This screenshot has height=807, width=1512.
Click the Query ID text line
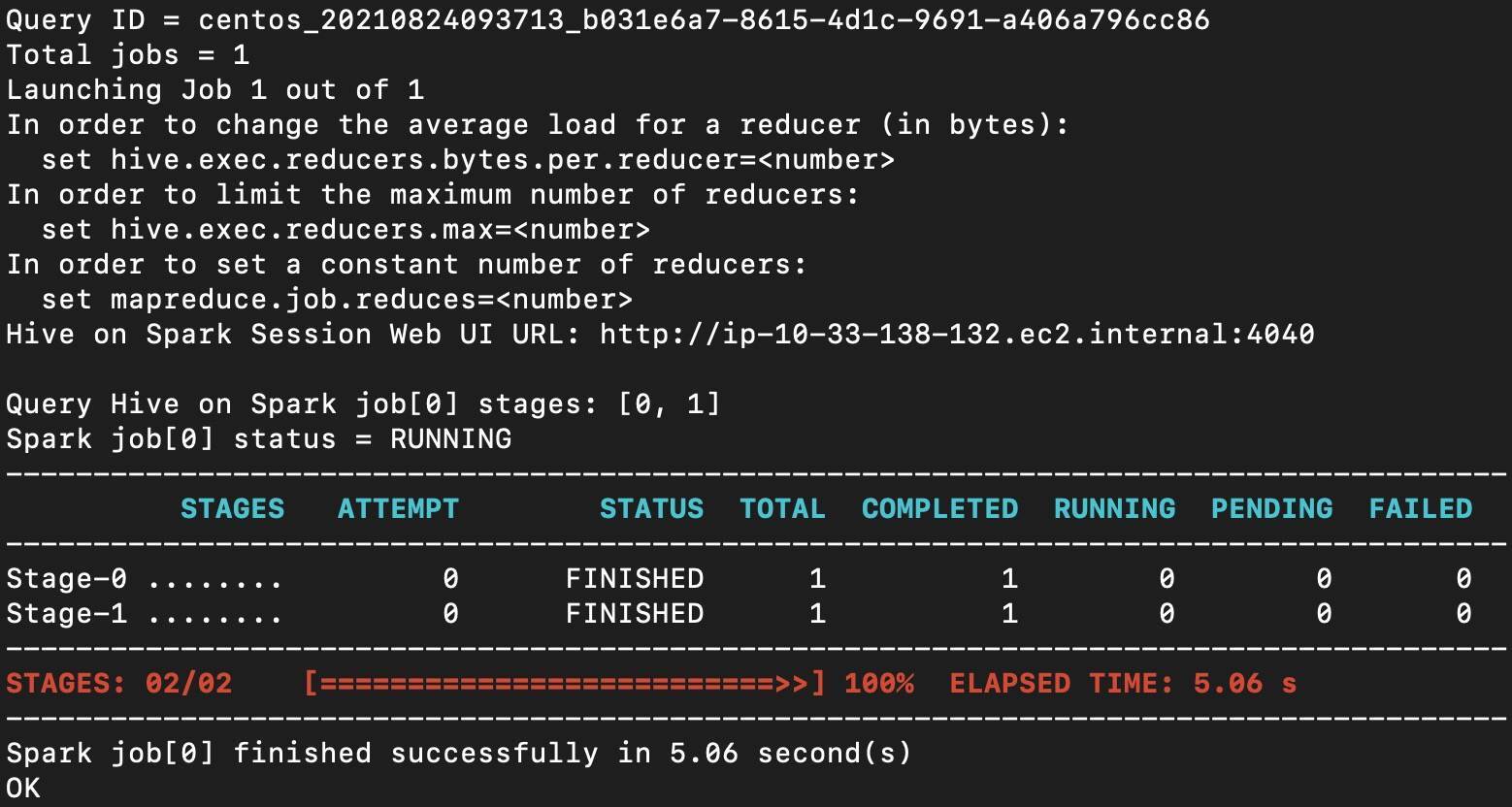pos(608,19)
